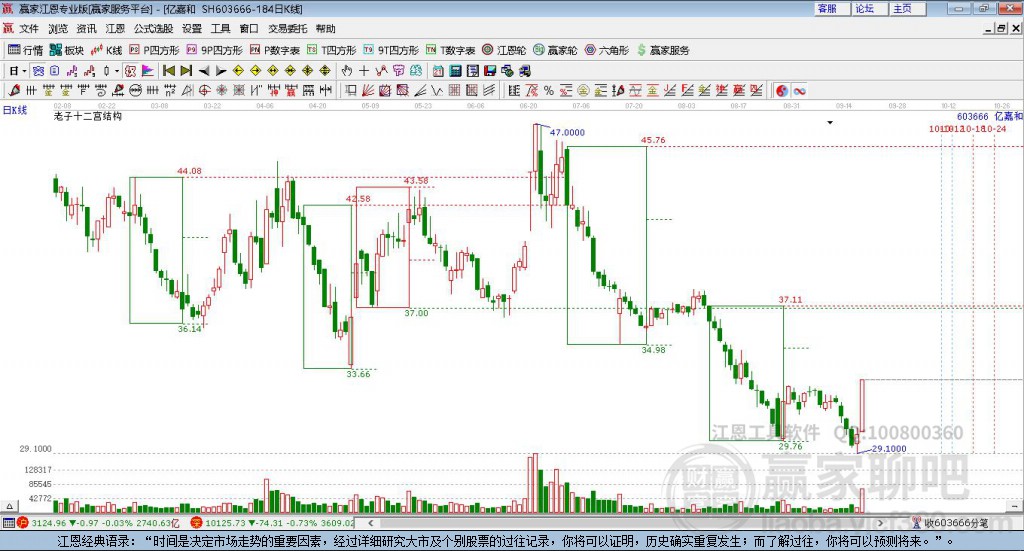Jump to first bar with the skip-to-start icon
This screenshot has width=1024, height=551.
[169, 71]
